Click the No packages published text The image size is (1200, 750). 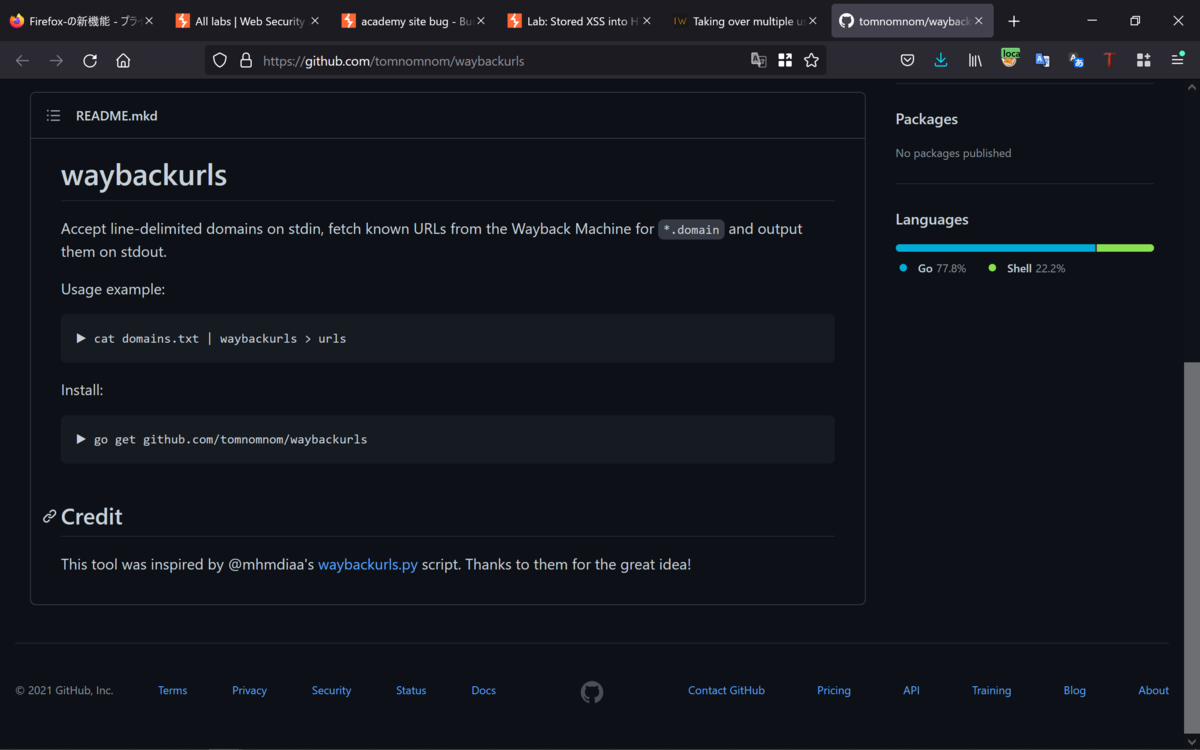953,153
